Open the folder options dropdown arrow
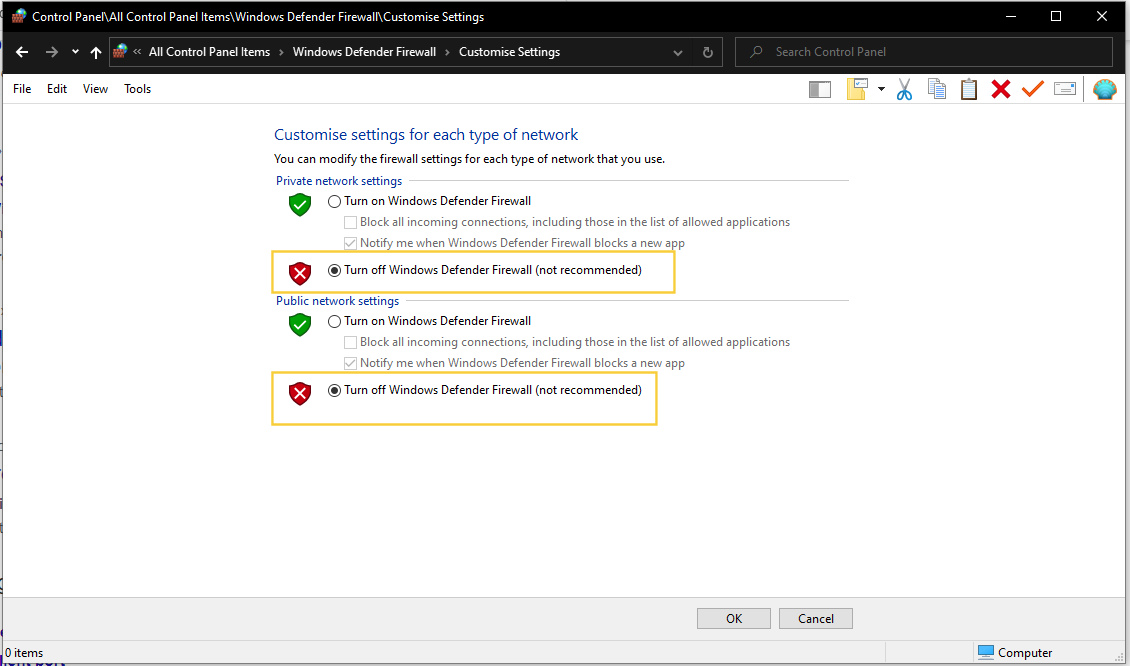The image size is (1130, 666). coord(881,89)
